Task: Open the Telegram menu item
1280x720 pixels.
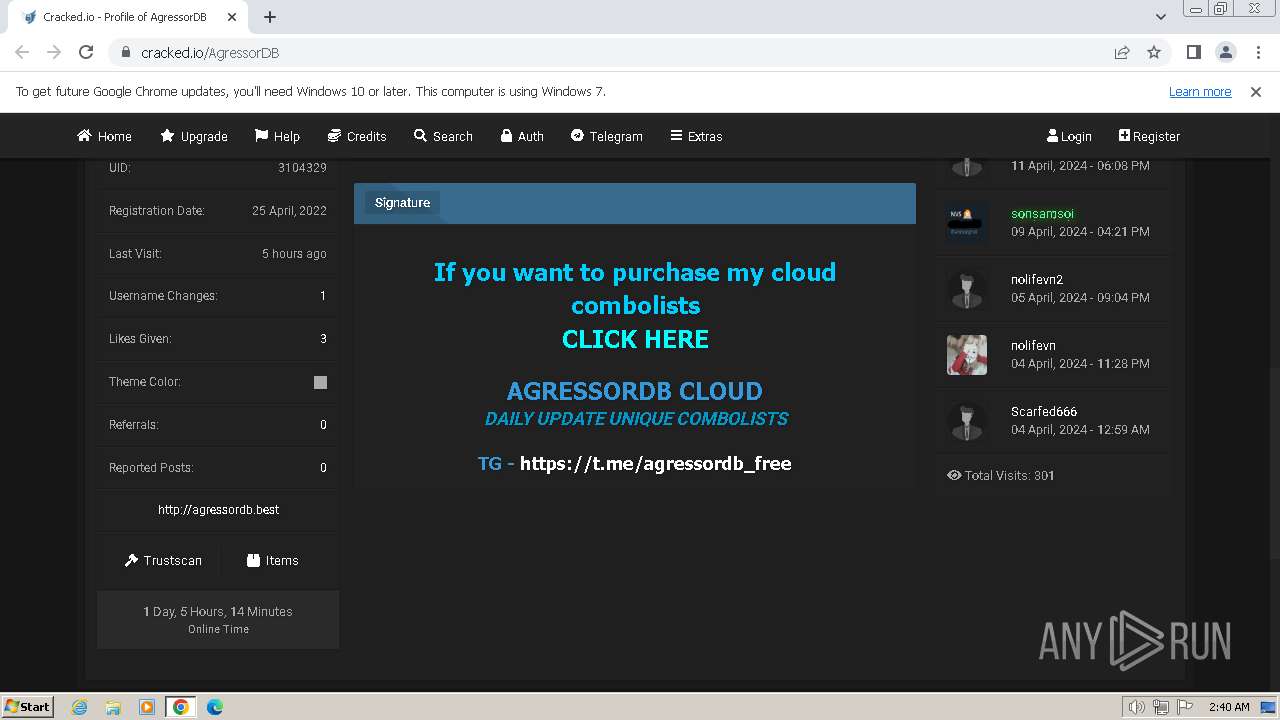Action: click(x=606, y=136)
